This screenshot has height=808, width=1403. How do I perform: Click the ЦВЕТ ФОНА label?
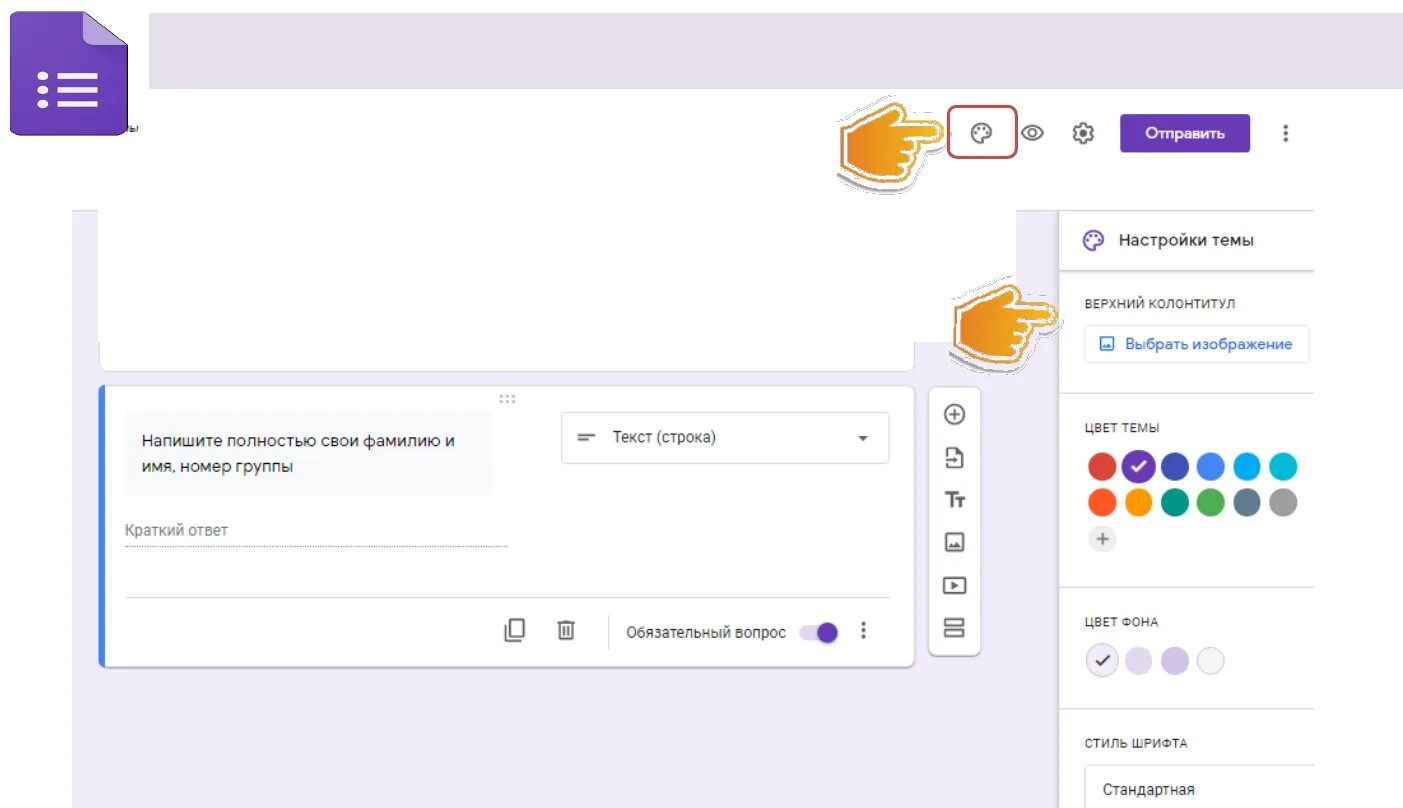point(1121,622)
